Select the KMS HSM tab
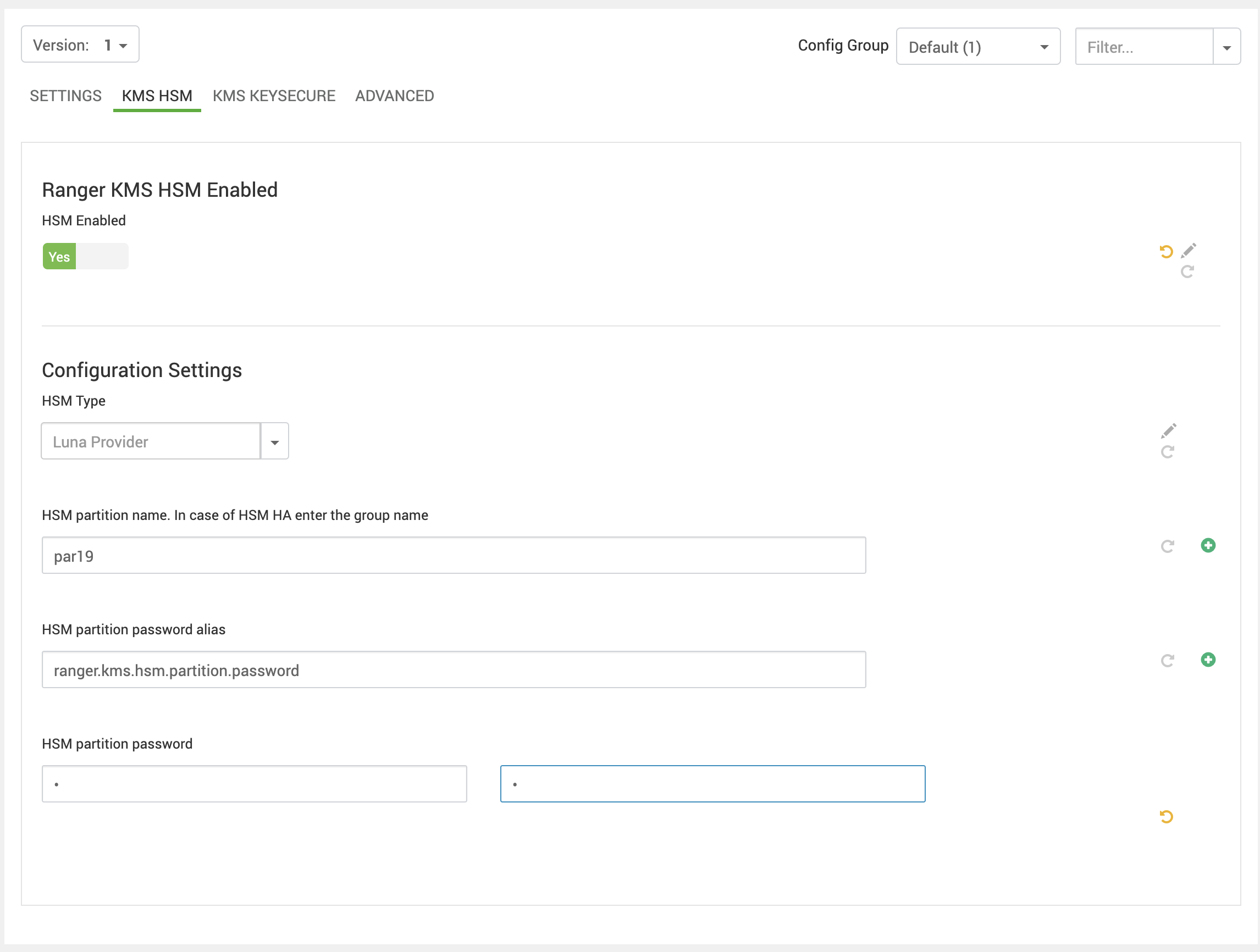 (157, 96)
